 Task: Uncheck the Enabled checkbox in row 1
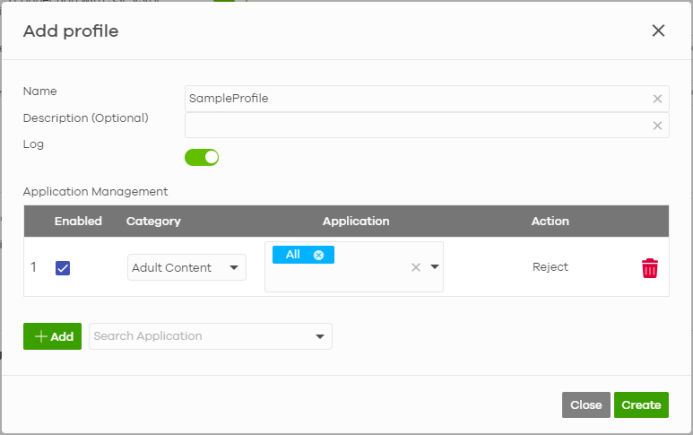pos(62,268)
